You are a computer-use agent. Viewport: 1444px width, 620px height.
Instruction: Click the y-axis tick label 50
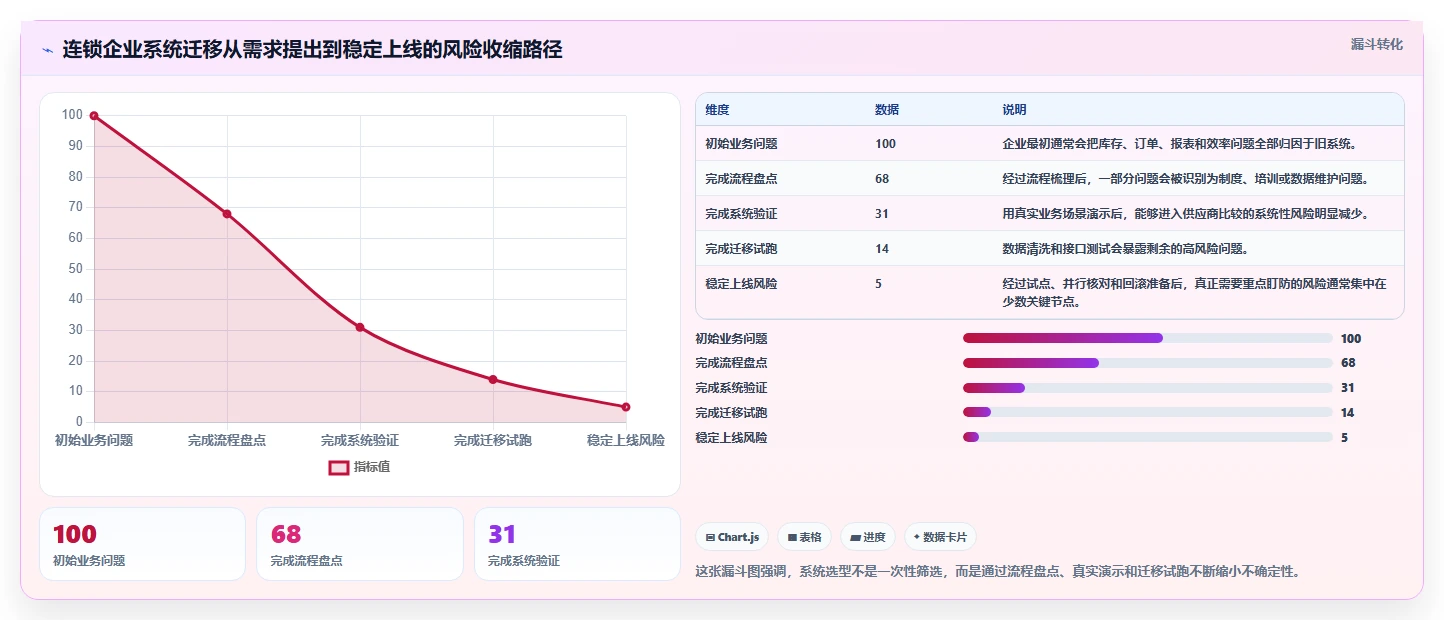74,269
